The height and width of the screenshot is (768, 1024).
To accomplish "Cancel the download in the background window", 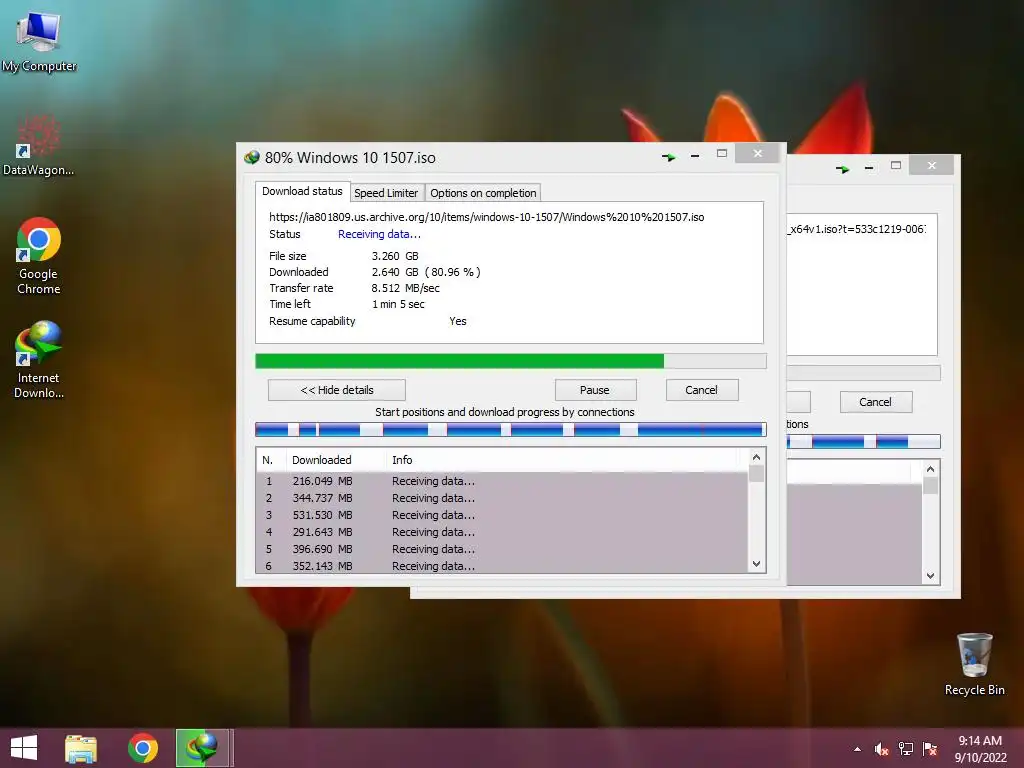I will [x=875, y=402].
